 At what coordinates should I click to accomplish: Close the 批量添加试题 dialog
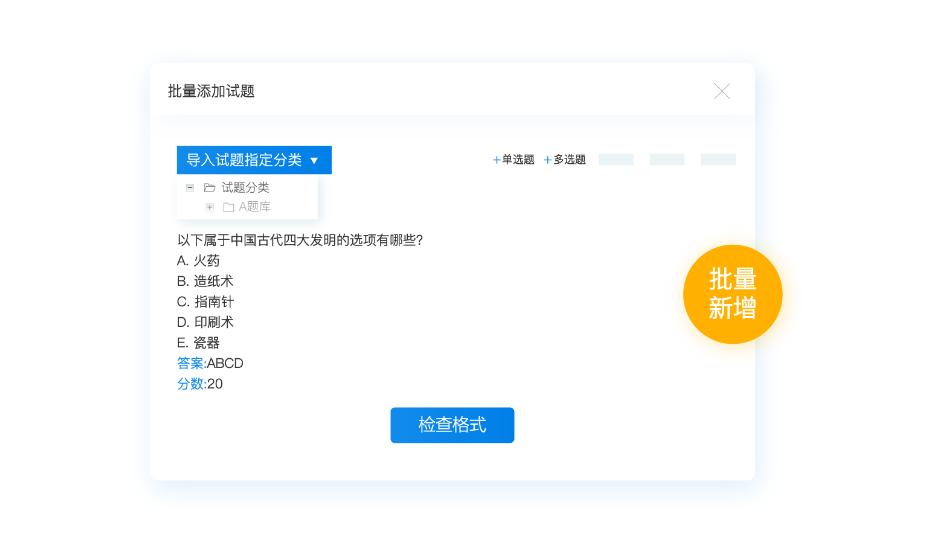[721, 91]
